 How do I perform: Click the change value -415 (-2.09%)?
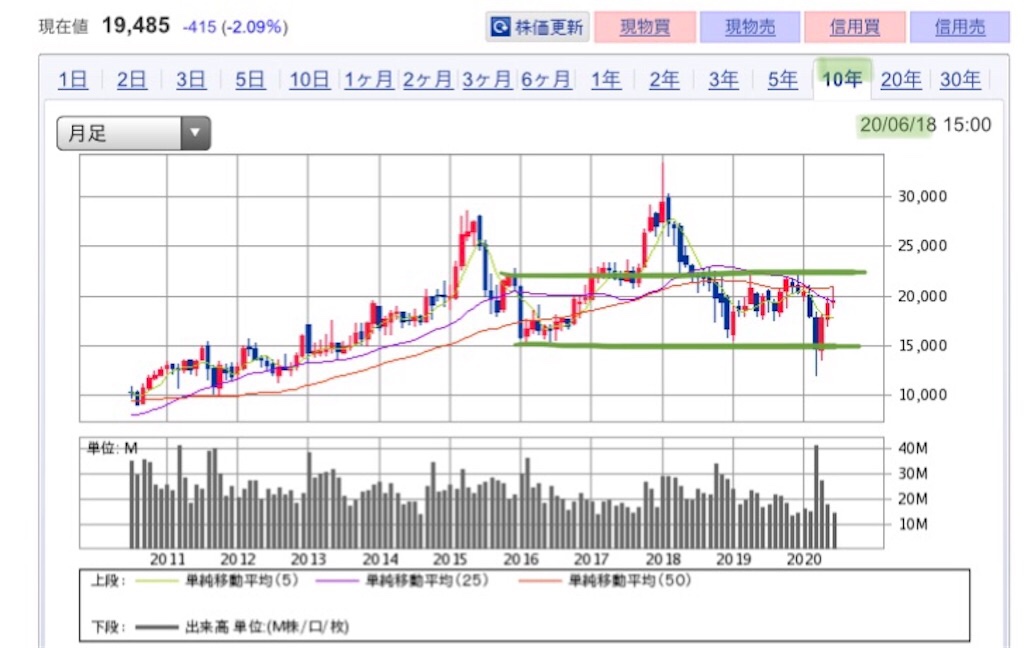235,27
